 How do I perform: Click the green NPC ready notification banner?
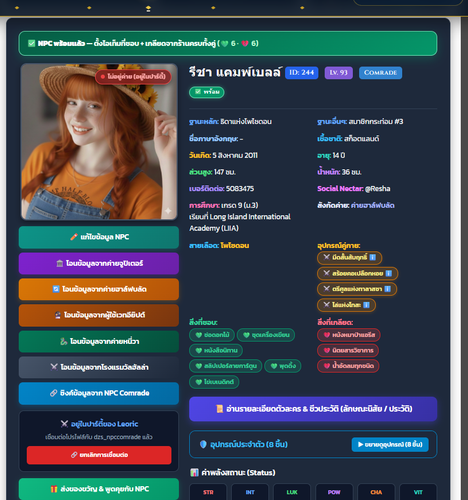(228, 43)
